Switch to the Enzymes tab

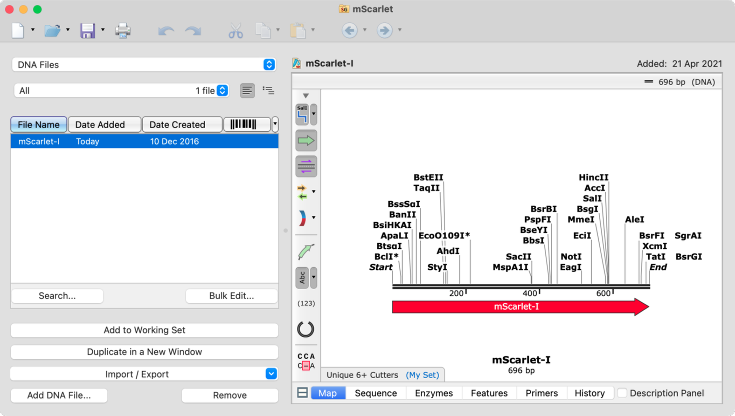434,393
